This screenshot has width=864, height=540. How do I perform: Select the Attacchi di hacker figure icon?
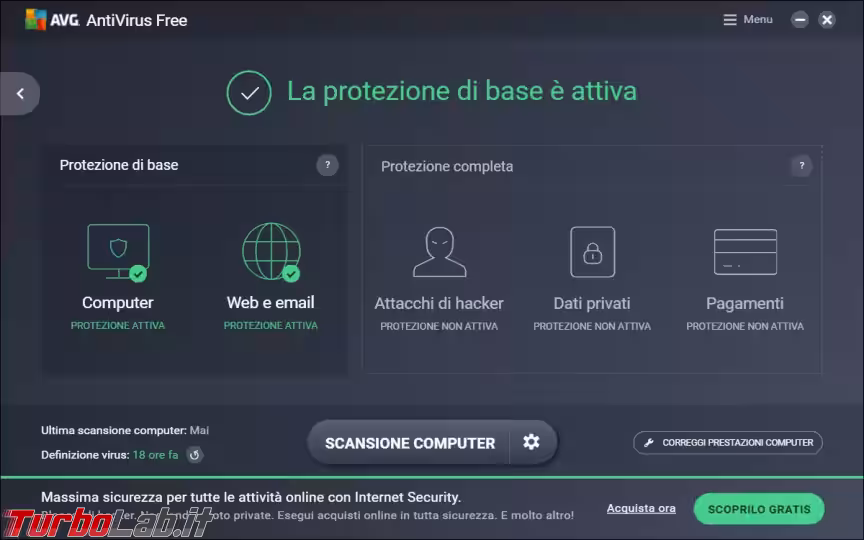[440, 252]
